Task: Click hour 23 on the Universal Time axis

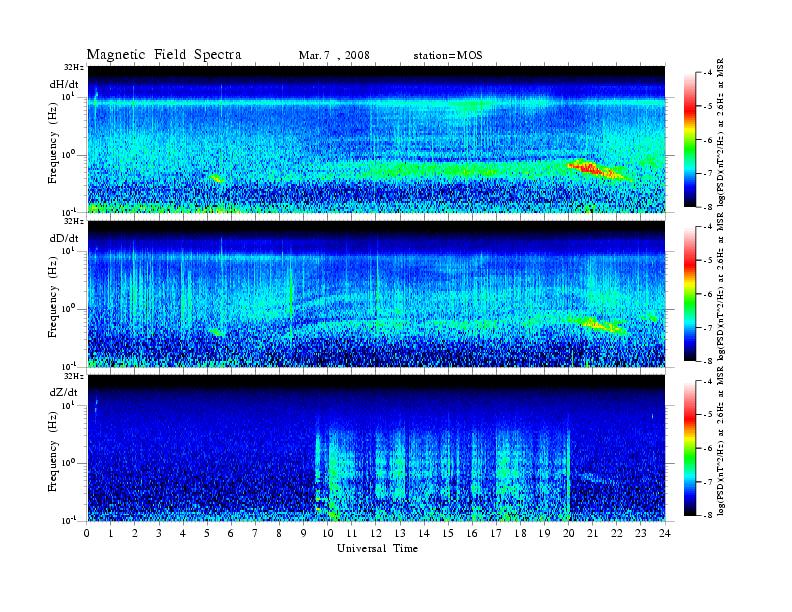Action: tap(640, 533)
